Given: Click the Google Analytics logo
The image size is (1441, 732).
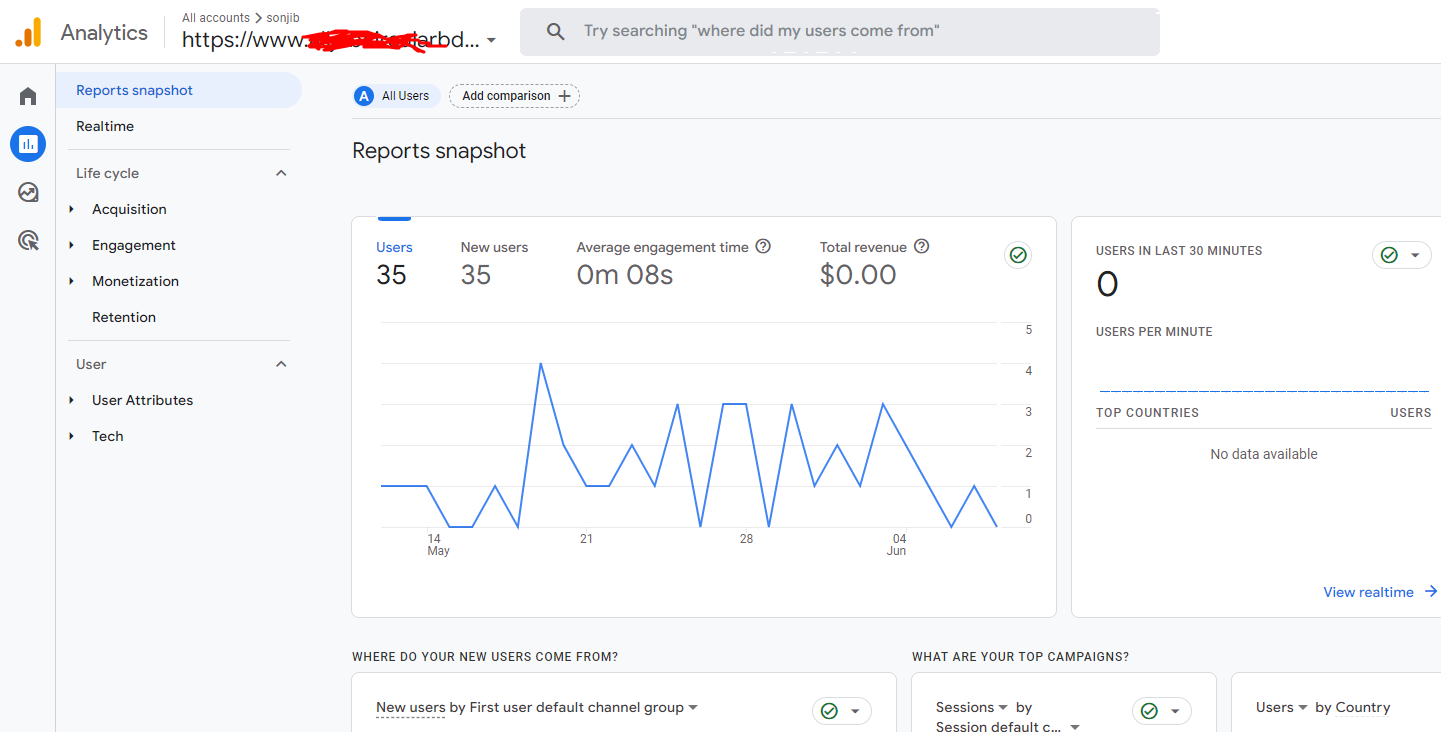Looking at the screenshot, I should (x=28, y=33).
